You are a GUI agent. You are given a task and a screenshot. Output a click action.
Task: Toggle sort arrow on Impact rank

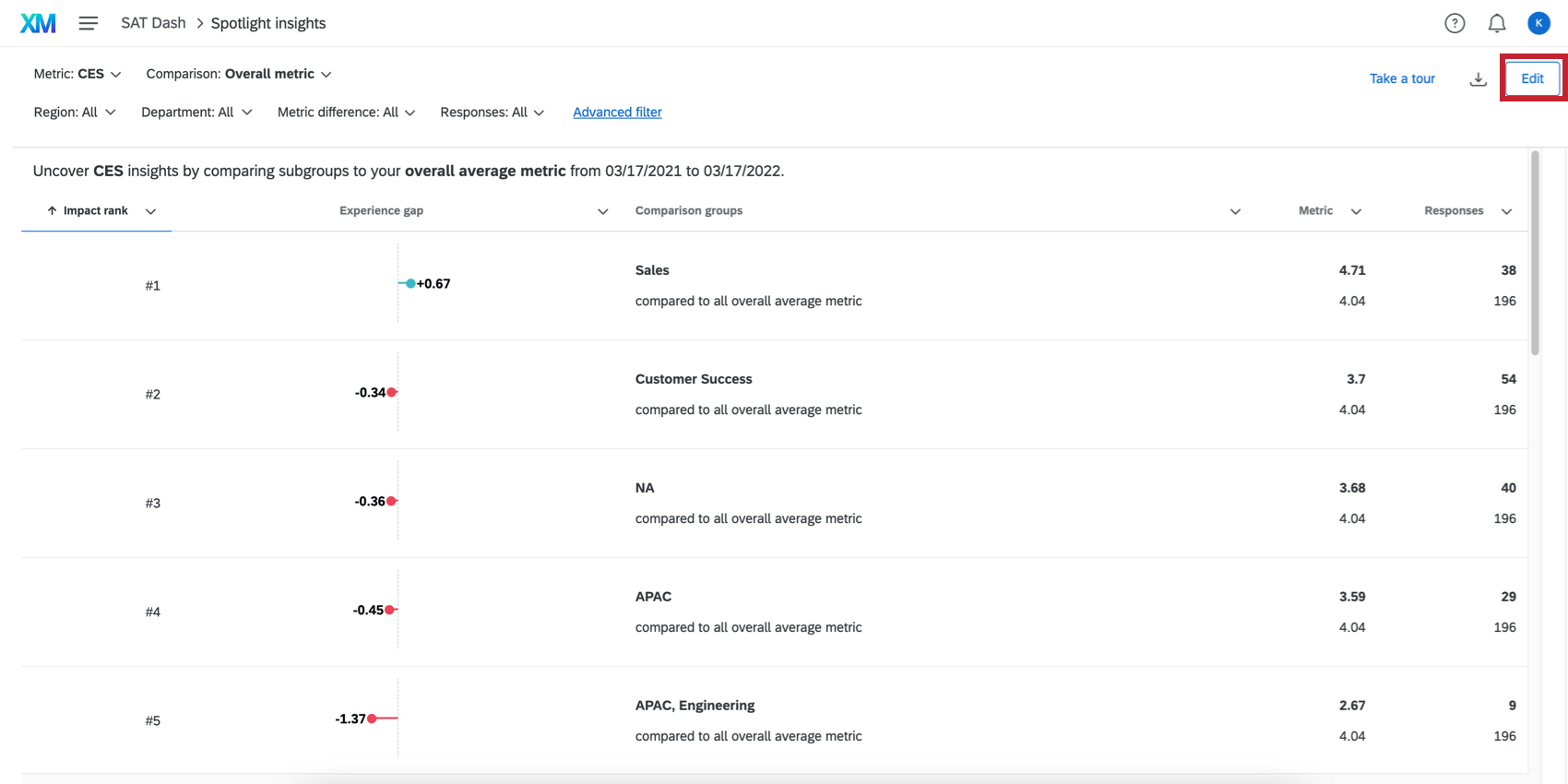pos(53,211)
